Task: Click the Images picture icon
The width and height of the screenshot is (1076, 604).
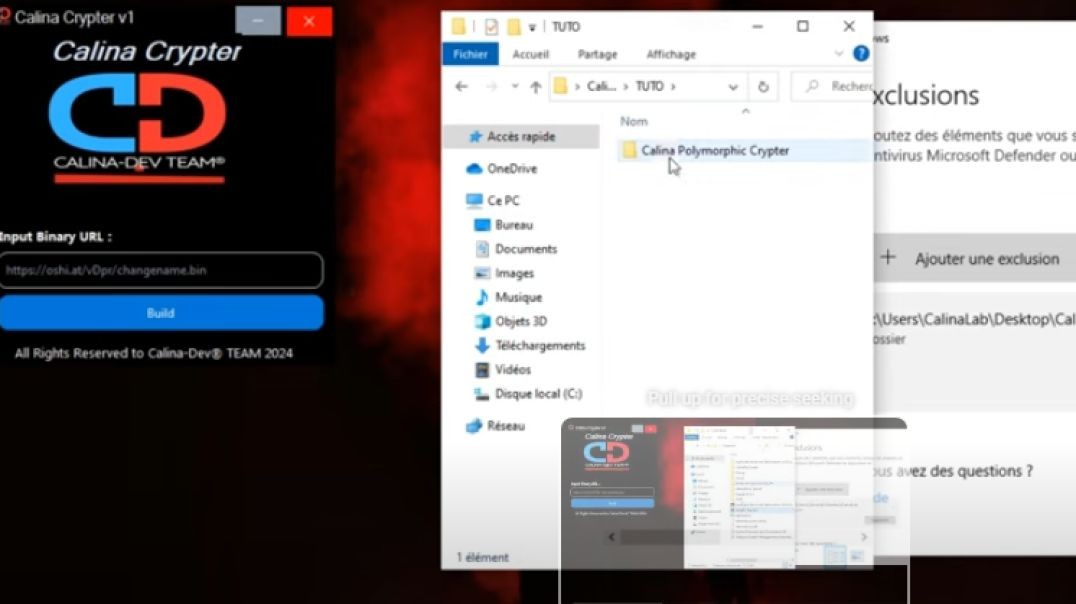Action: click(482, 273)
